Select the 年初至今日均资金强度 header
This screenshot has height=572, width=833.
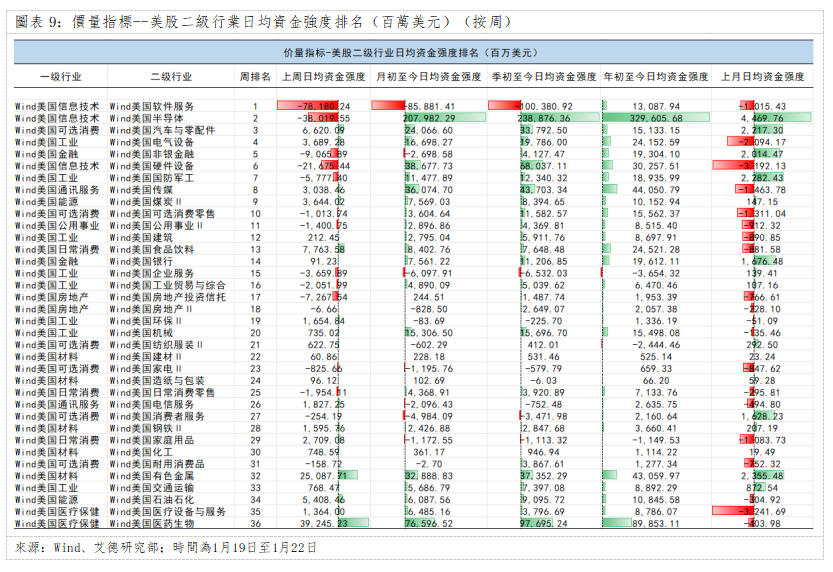pos(655,76)
